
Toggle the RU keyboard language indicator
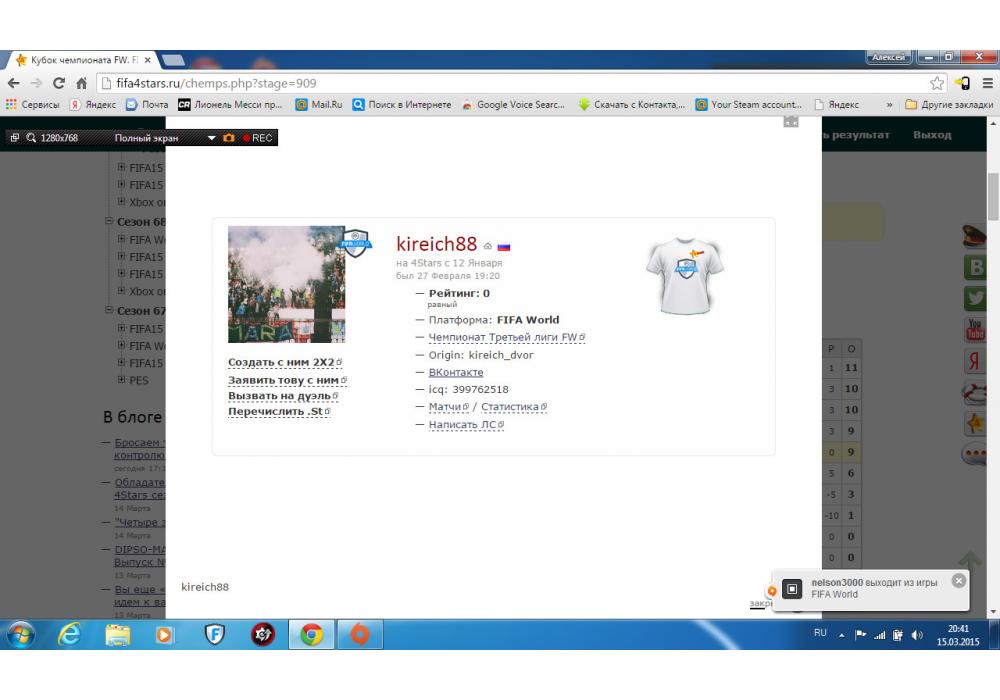(820, 633)
